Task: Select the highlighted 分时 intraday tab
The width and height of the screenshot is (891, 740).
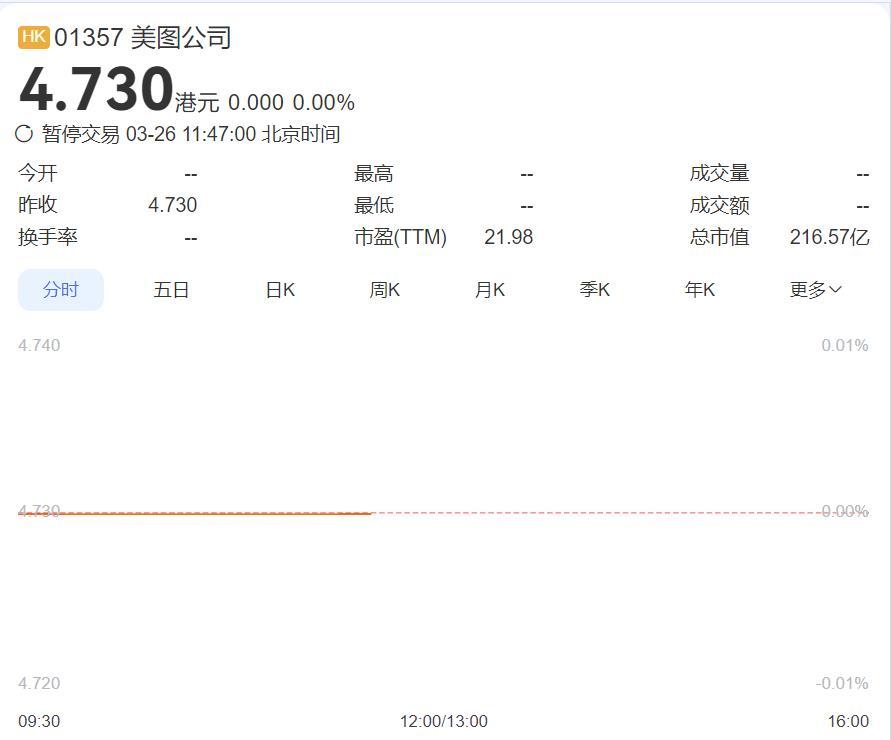Action: point(60,288)
